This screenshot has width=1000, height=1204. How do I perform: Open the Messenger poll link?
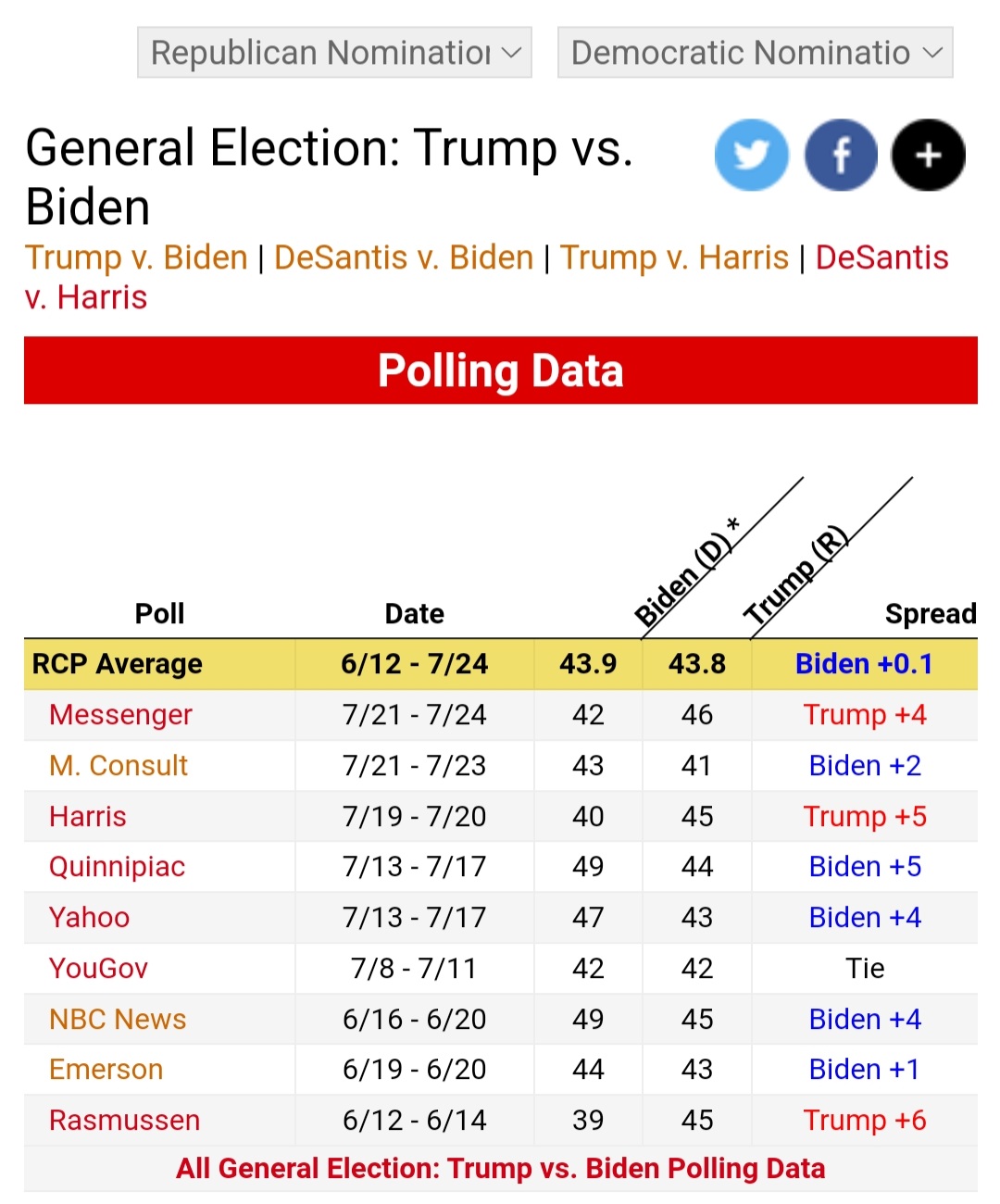120,715
